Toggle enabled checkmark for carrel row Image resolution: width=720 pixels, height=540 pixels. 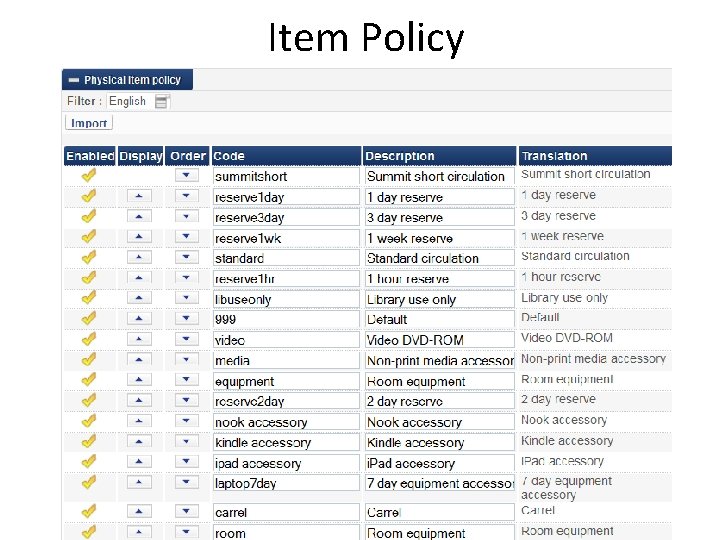point(89,512)
